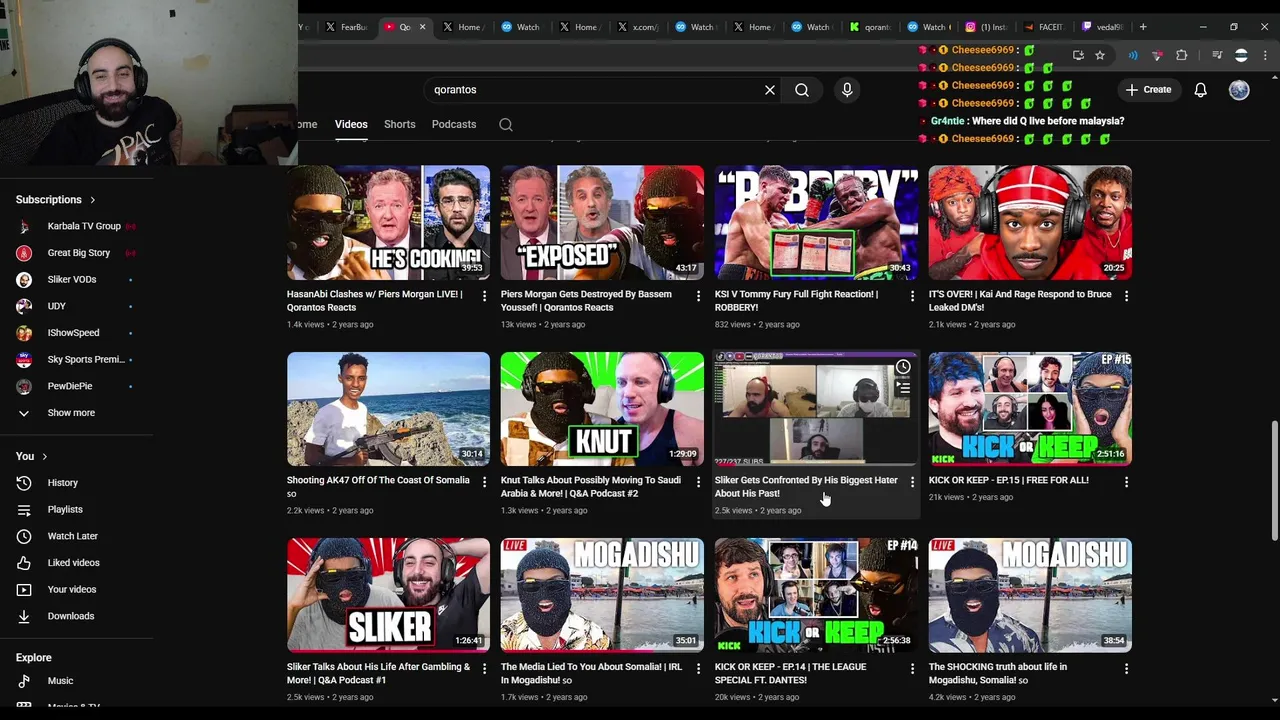Viewport: 1280px width, 720px height.
Task: Bookmark page with star icon
Action: click(1100, 56)
